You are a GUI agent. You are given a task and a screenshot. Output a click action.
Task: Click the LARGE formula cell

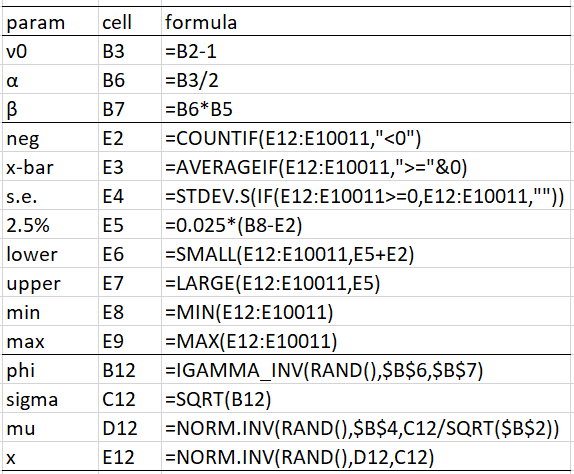[x=366, y=283]
